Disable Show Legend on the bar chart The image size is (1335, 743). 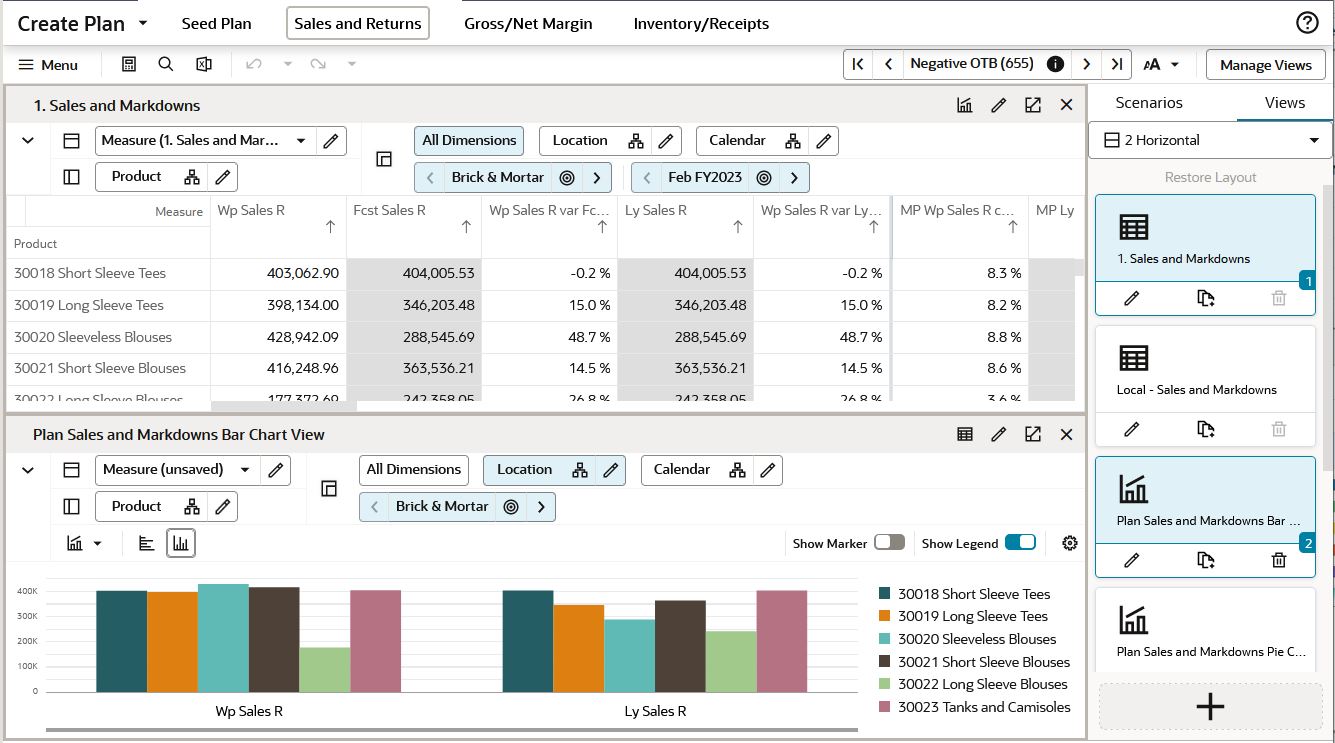click(x=1022, y=542)
